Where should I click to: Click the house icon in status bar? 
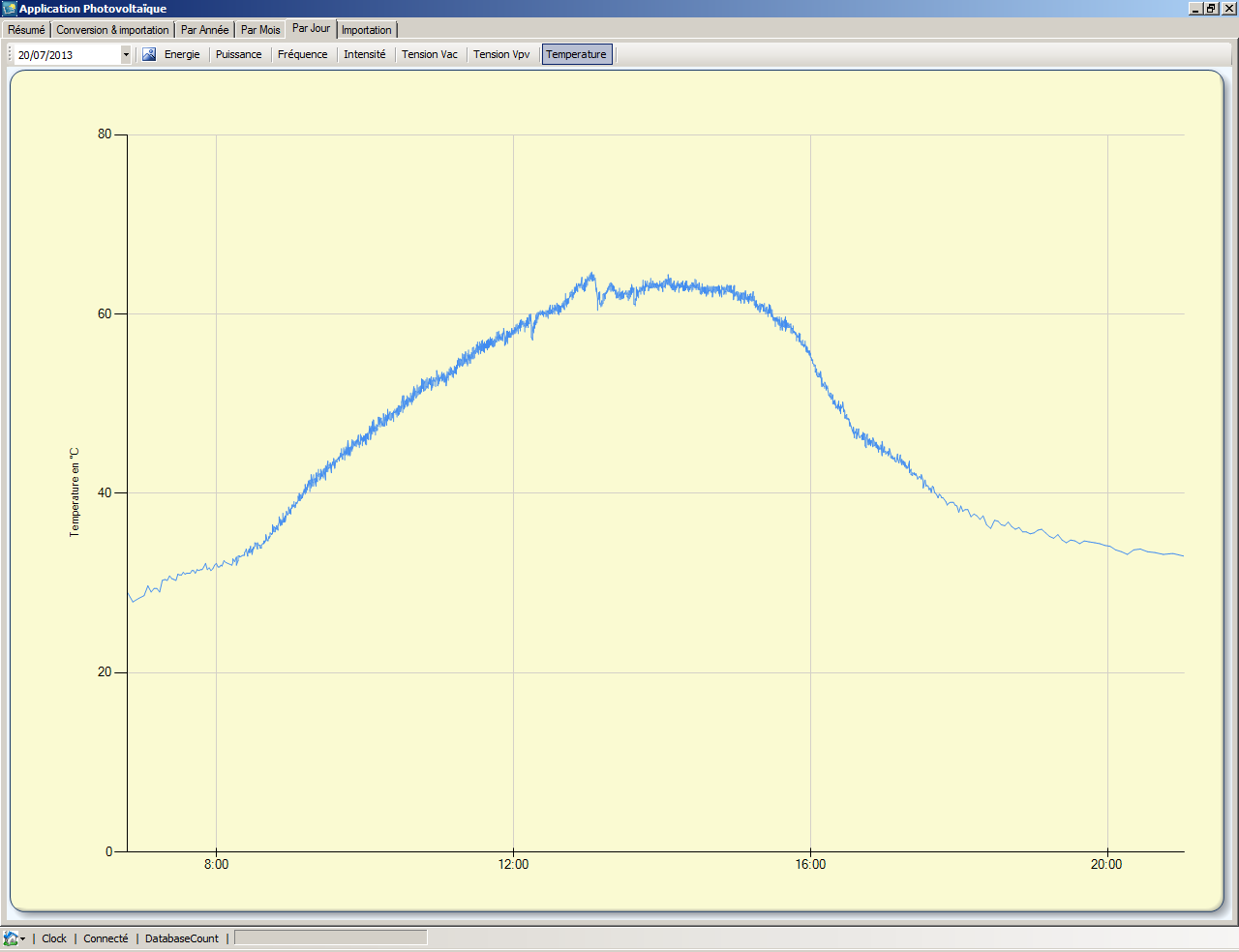point(10,938)
